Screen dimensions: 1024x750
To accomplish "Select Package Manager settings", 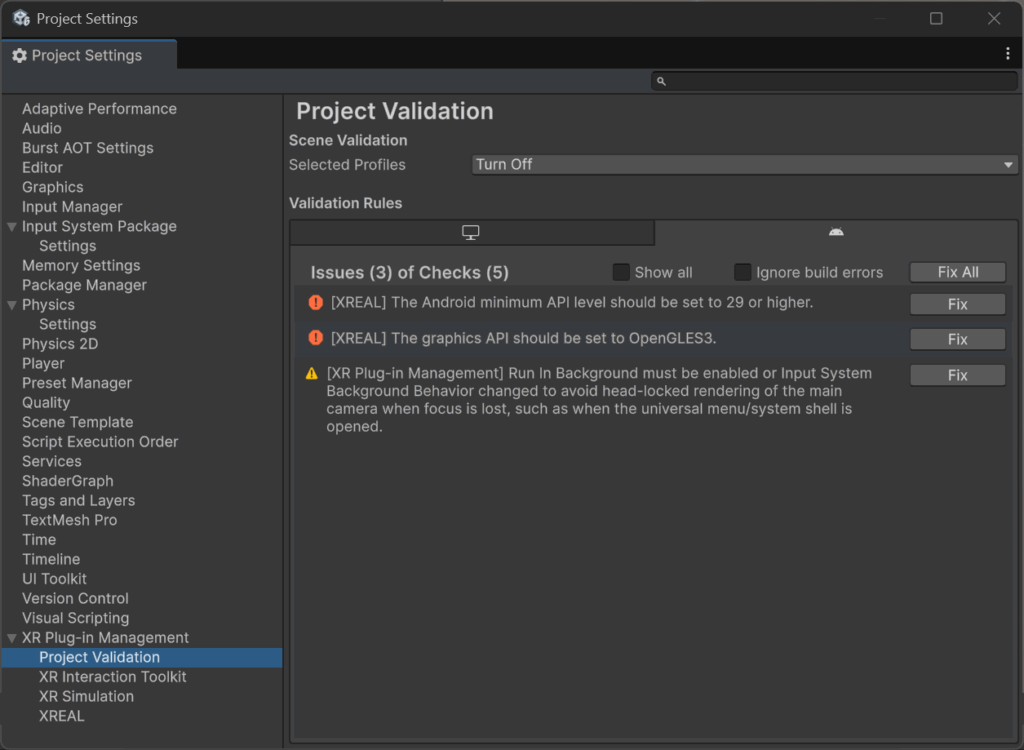I will (x=84, y=285).
